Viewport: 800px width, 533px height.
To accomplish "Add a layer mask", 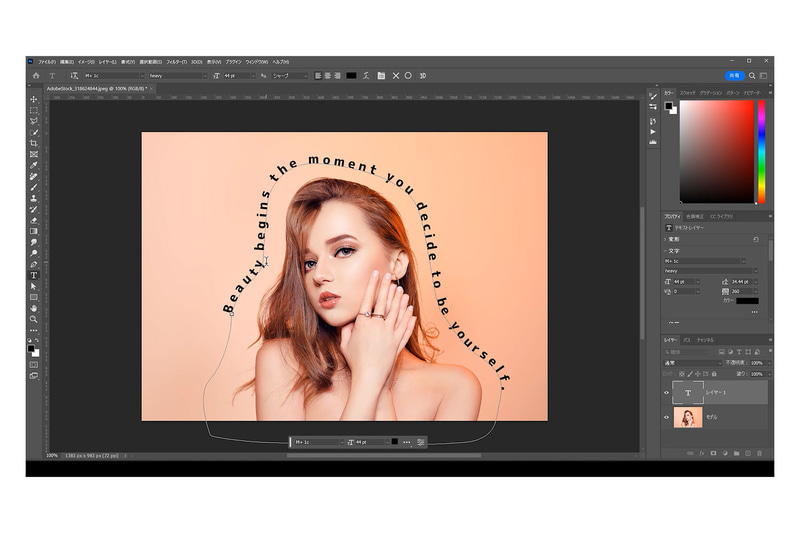I will tap(713, 453).
